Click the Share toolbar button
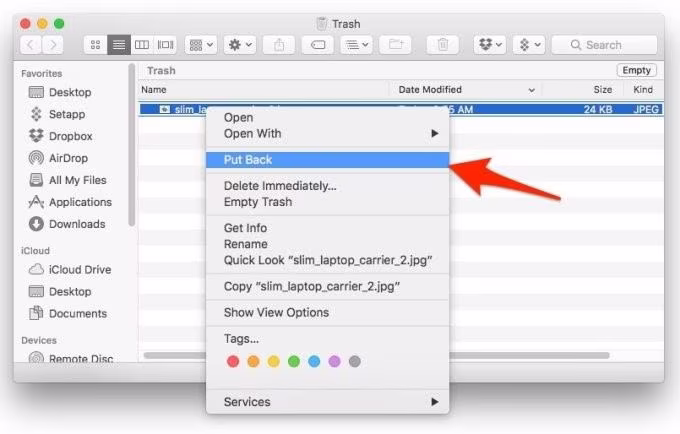 tap(279, 45)
